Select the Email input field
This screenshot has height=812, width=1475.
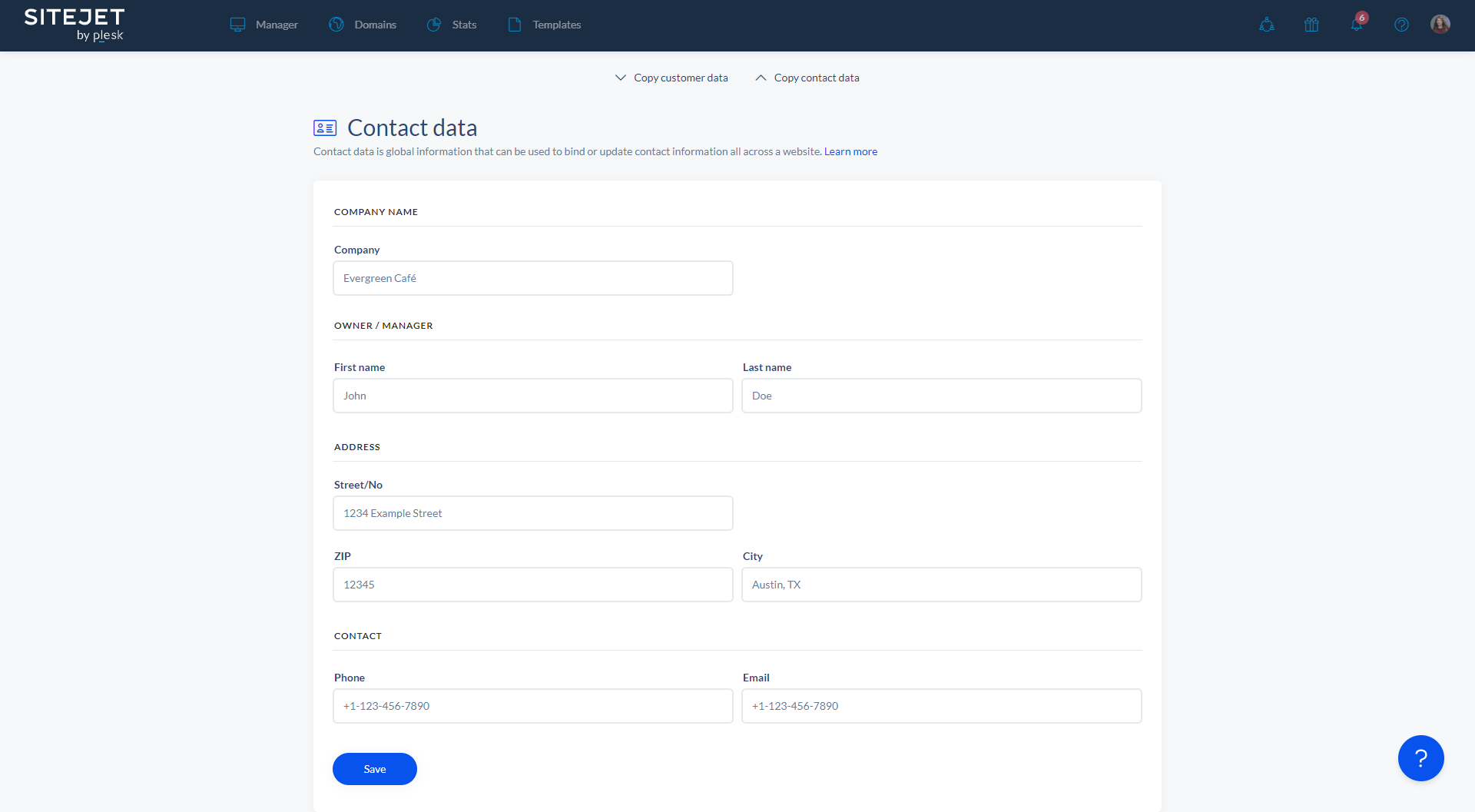click(x=941, y=706)
